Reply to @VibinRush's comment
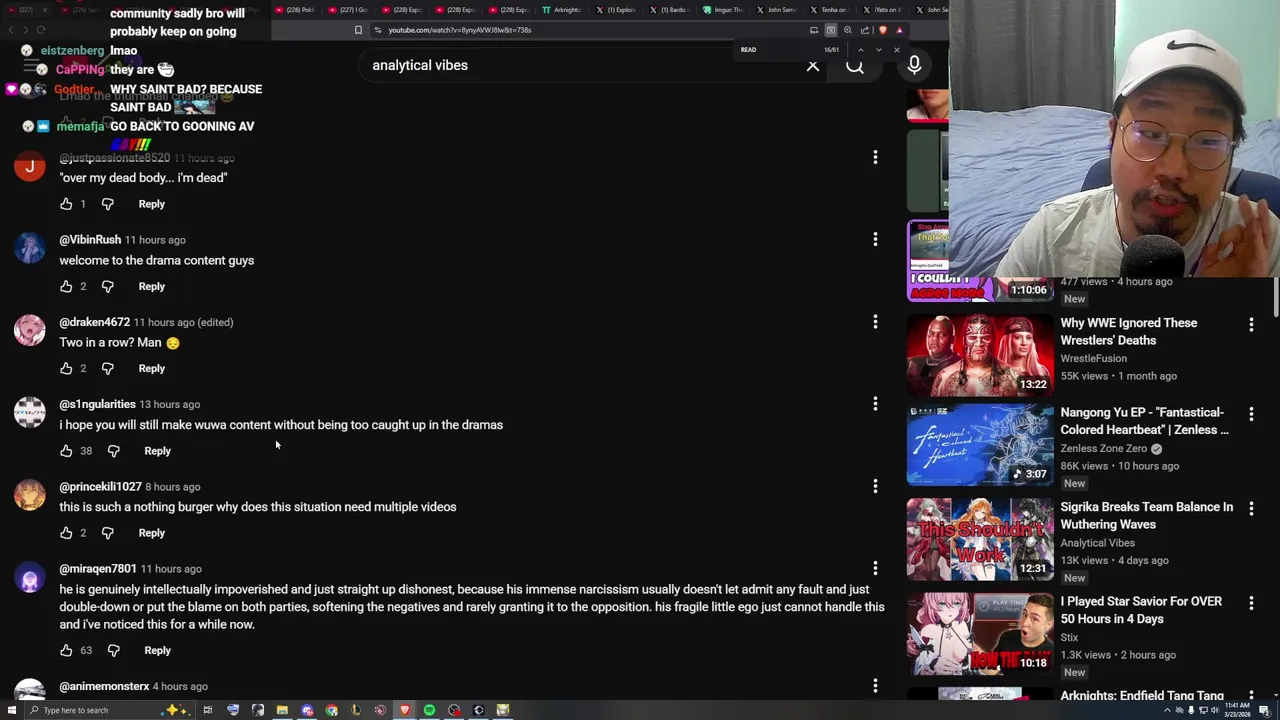 (152, 286)
